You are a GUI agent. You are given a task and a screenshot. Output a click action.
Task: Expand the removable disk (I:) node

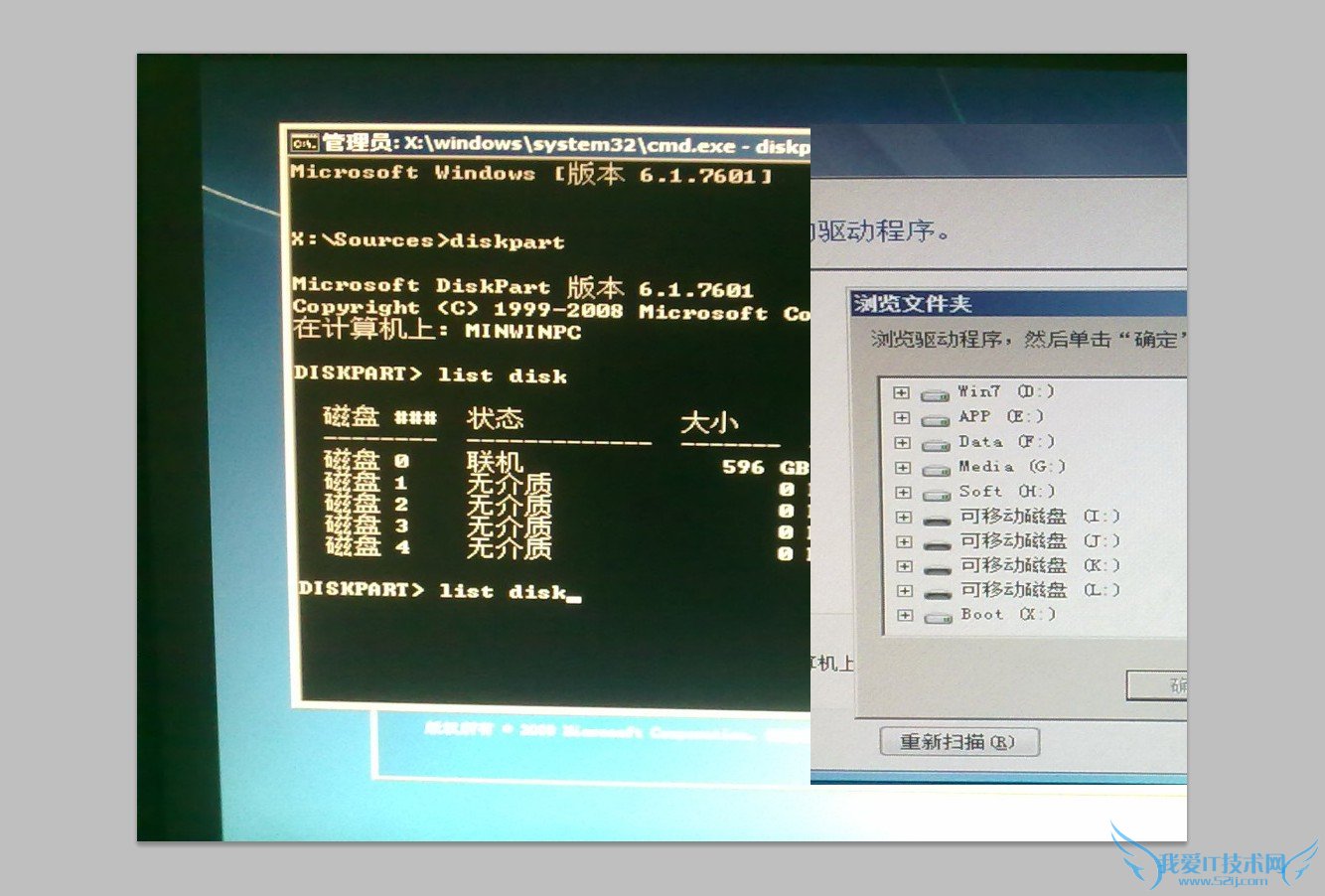point(902,518)
